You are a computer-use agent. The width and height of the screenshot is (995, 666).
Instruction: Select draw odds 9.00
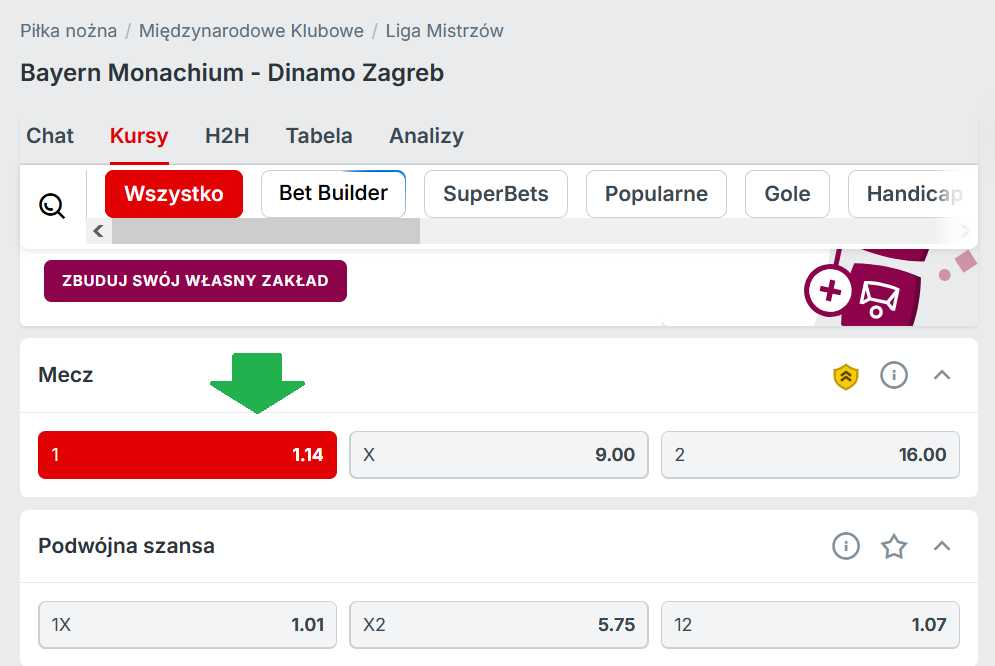pos(498,455)
